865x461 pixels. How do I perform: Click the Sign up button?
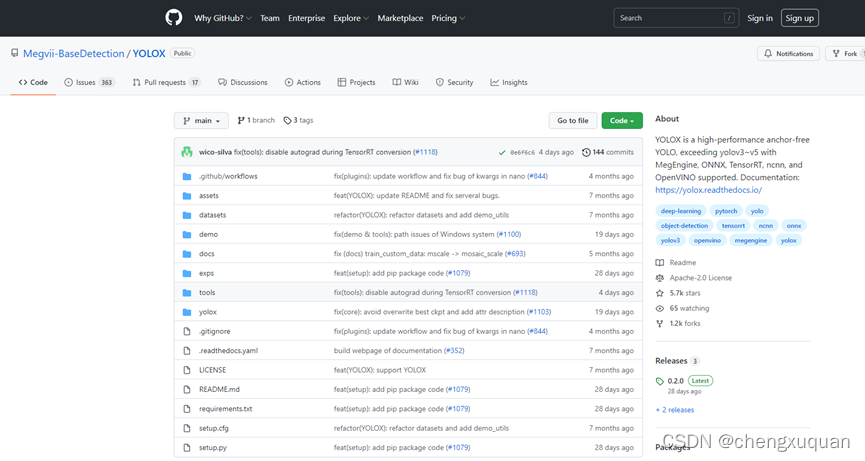[x=799, y=18]
